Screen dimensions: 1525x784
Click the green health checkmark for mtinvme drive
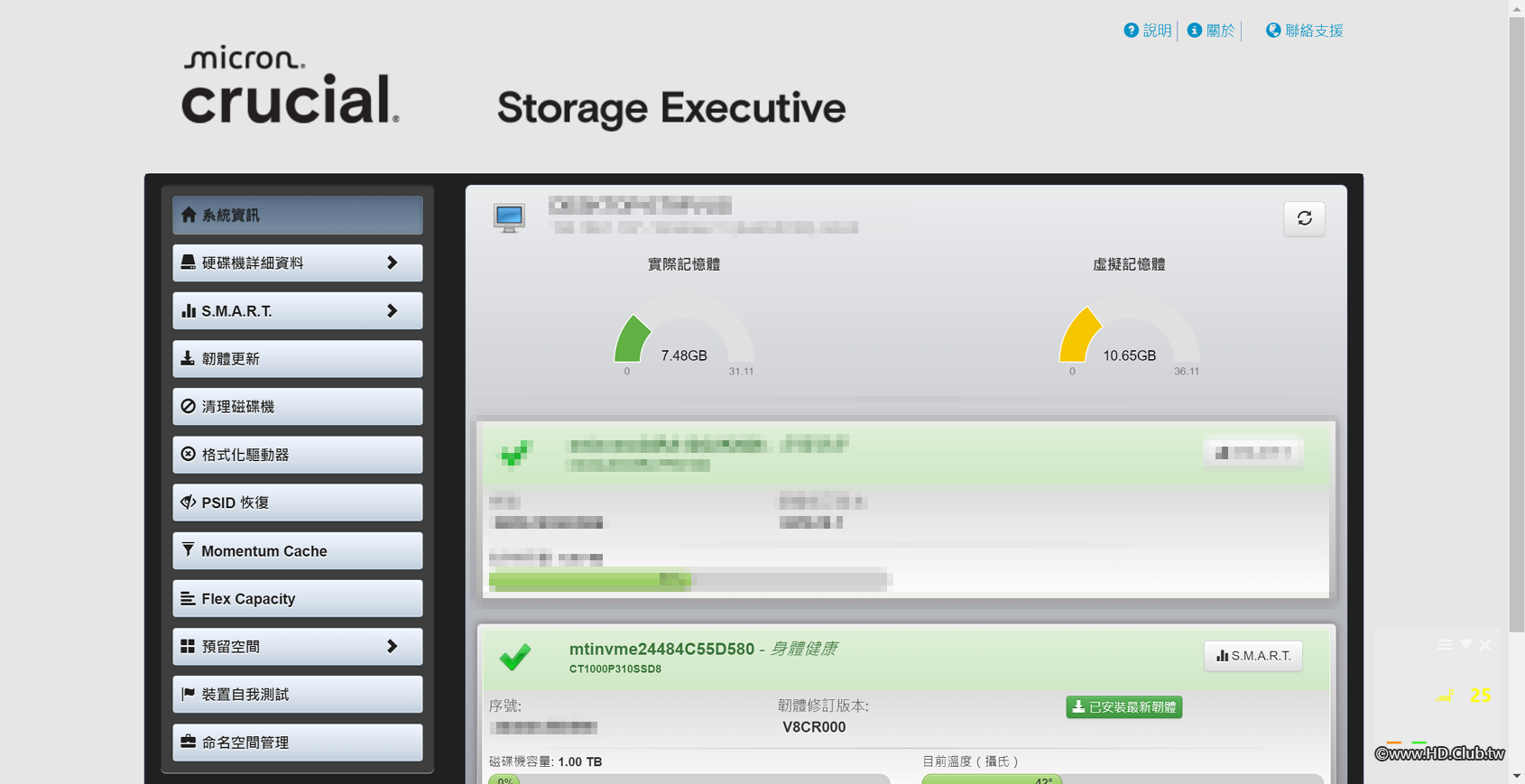point(515,657)
